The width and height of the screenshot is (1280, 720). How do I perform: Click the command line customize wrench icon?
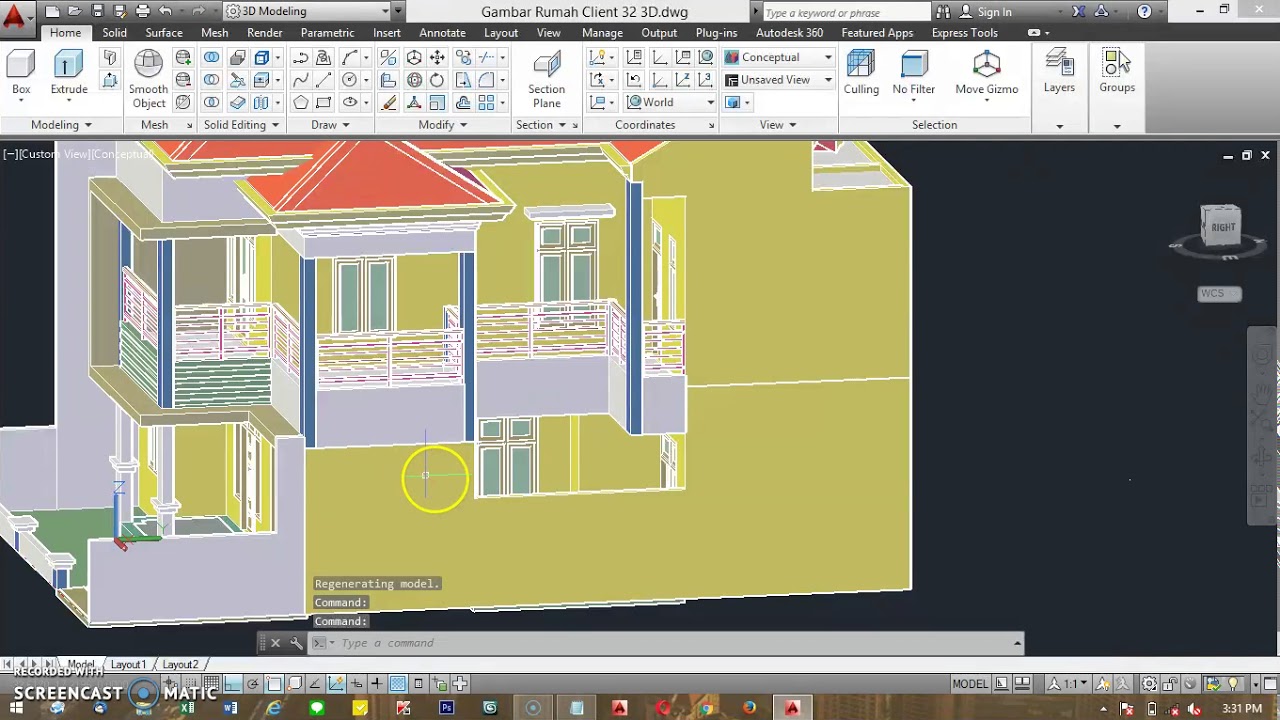pos(297,643)
